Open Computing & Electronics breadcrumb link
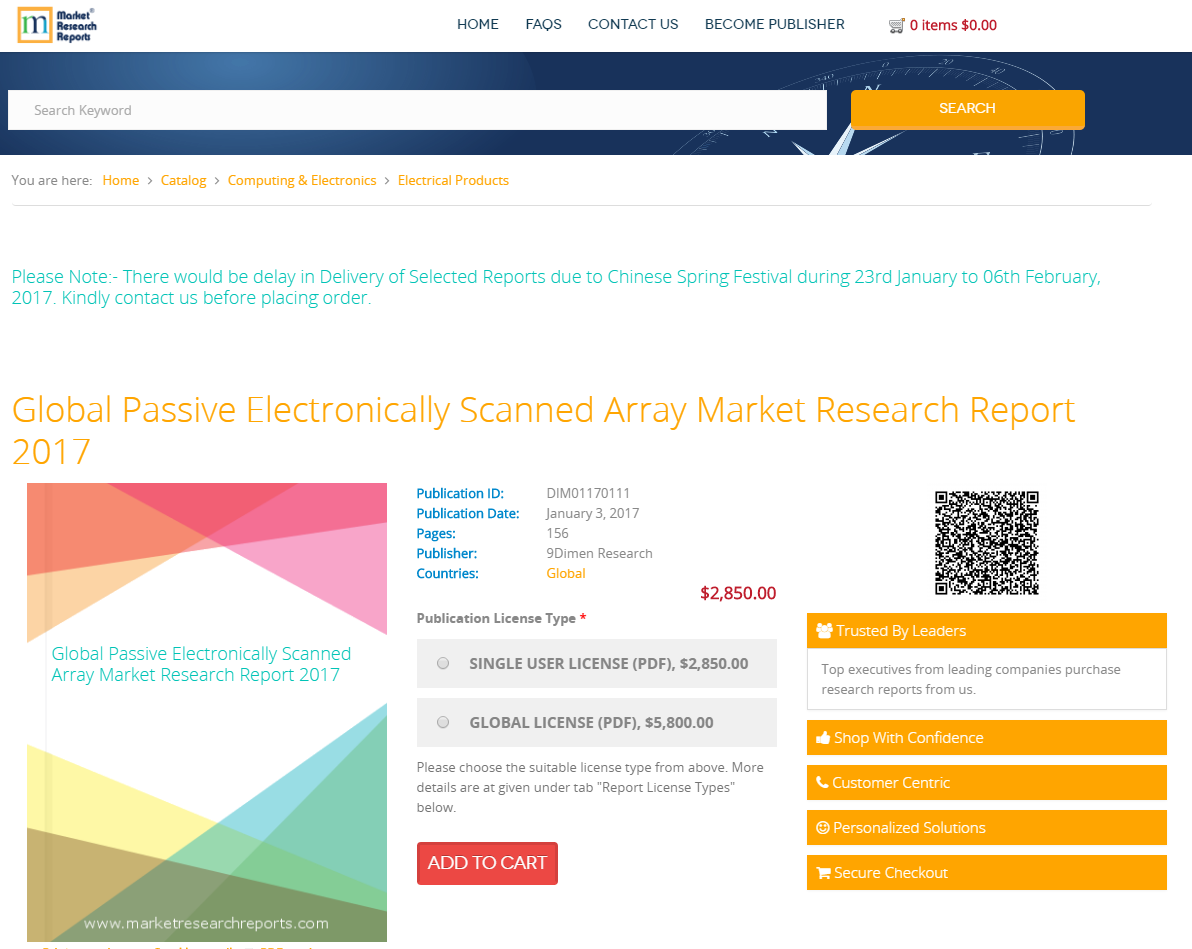Screen dimensions: 1192x949 click(x=302, y=180)
